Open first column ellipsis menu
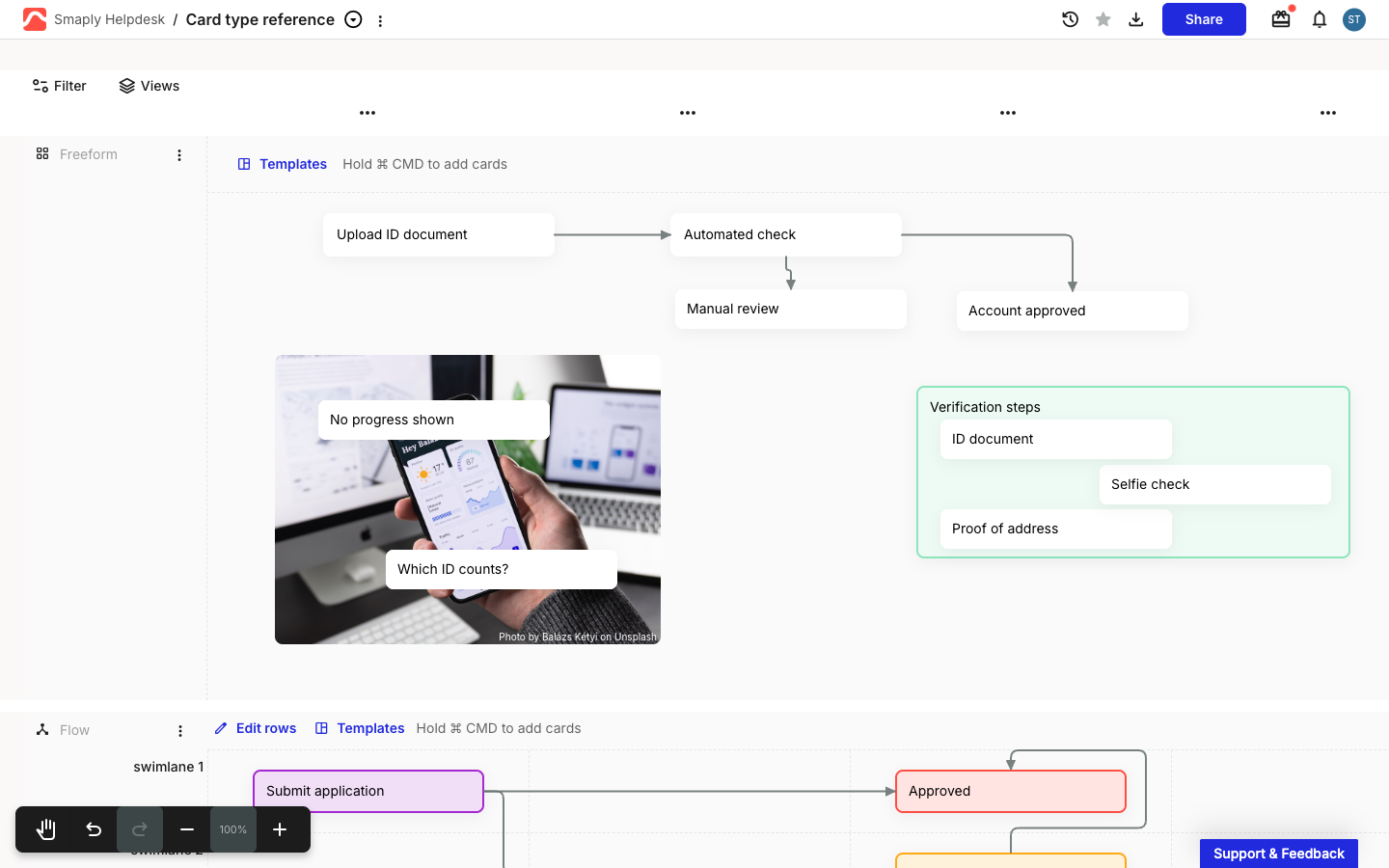Image resolution: width=1389 pixels, height=868 pixels. [368, 113]
